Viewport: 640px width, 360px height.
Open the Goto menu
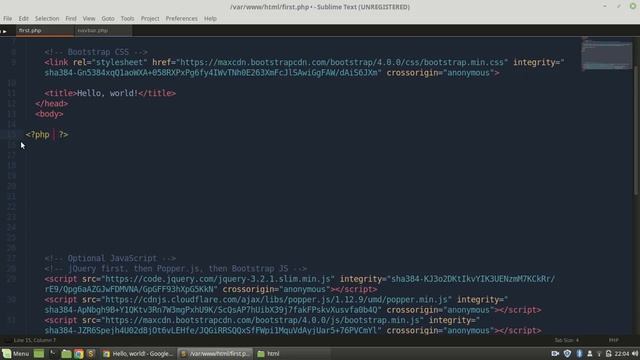[108, 18]
